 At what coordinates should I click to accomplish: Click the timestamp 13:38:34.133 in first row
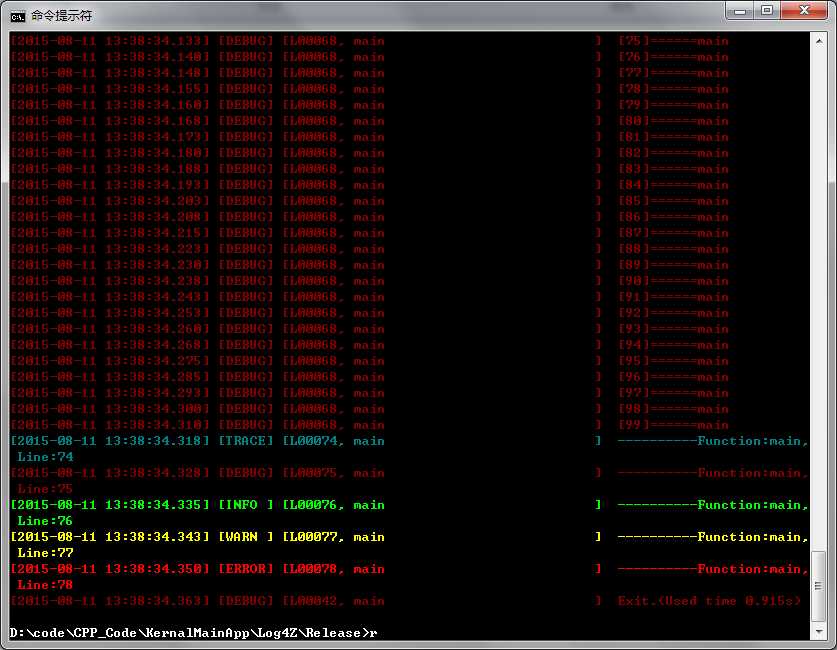point(153,41)
